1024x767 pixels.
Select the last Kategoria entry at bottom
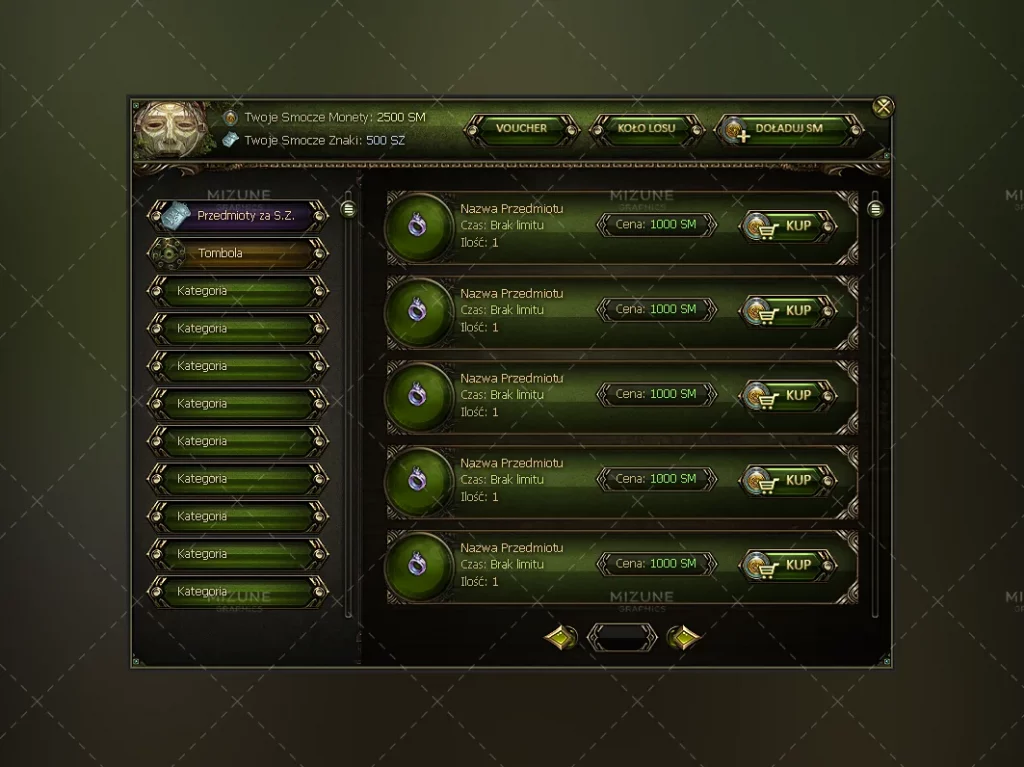[x=238, y=592]
